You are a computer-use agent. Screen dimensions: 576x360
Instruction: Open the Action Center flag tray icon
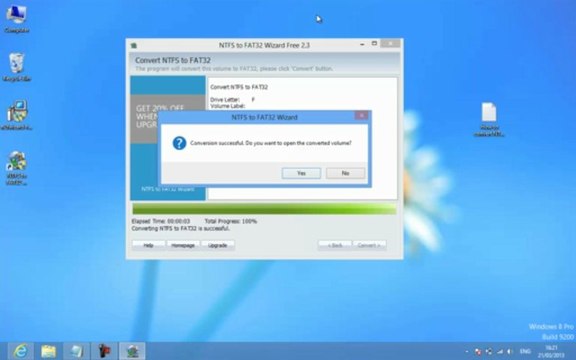click(478, 352)
